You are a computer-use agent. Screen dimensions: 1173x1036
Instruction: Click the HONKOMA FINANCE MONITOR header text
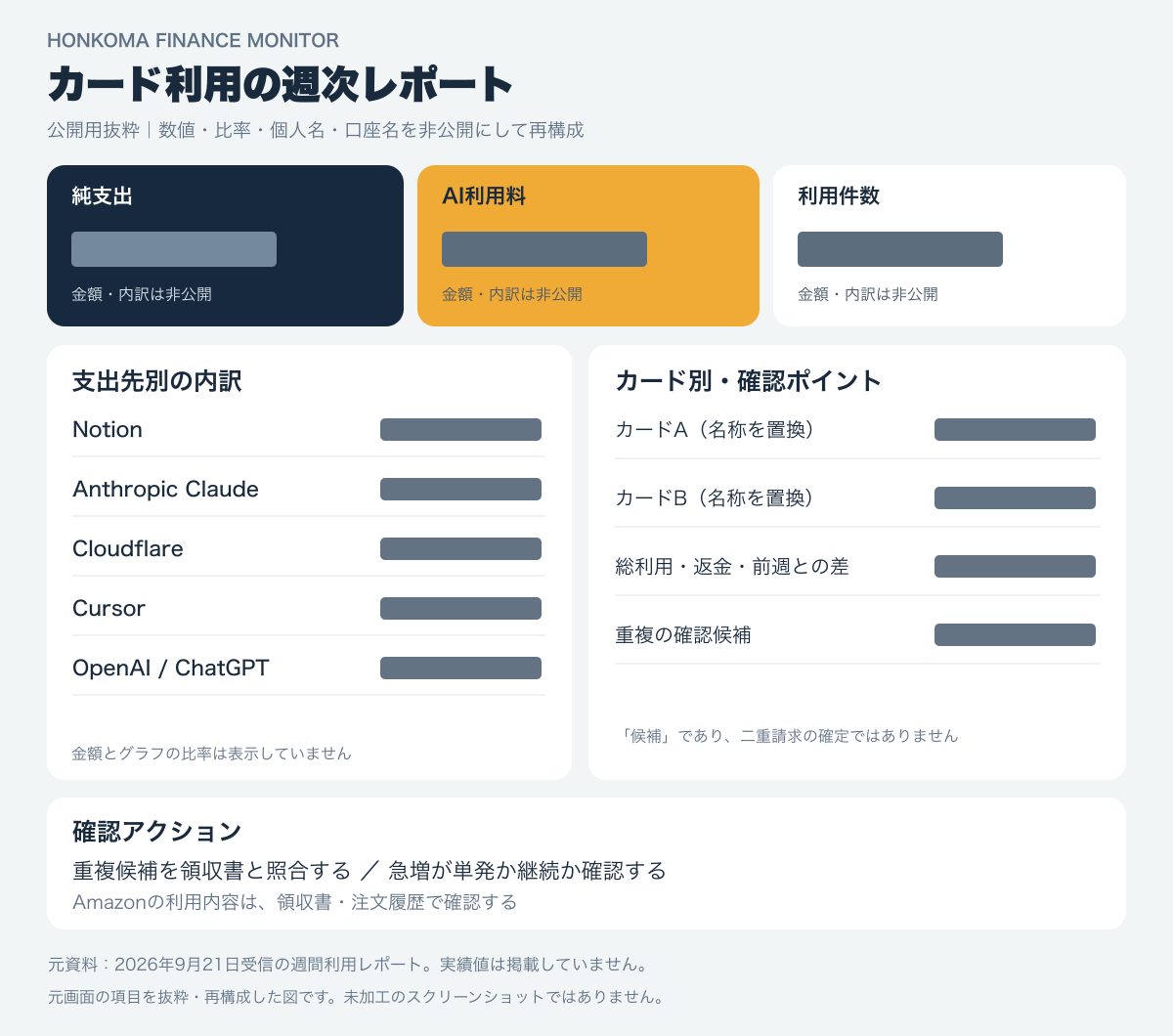tap(193, 40)
